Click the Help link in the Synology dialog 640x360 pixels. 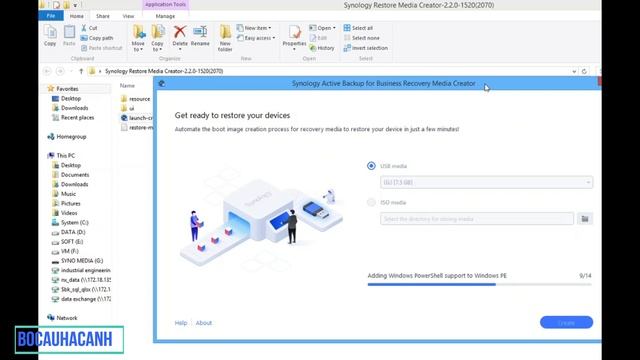point(181,323)
